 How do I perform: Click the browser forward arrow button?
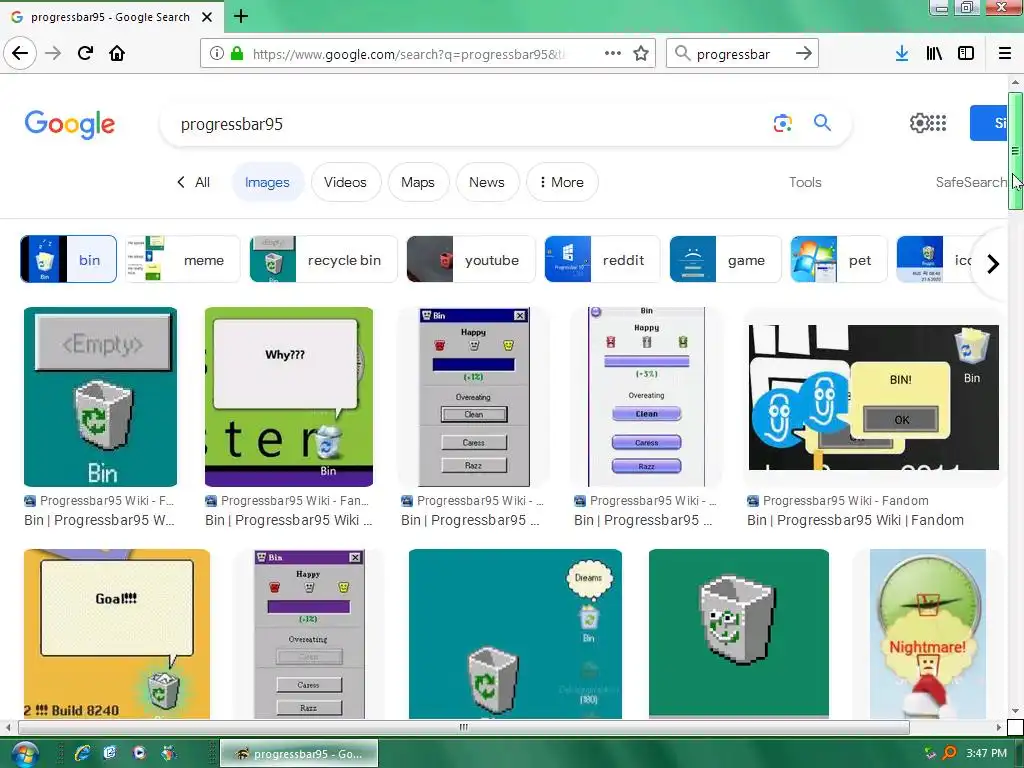[53, 53]
